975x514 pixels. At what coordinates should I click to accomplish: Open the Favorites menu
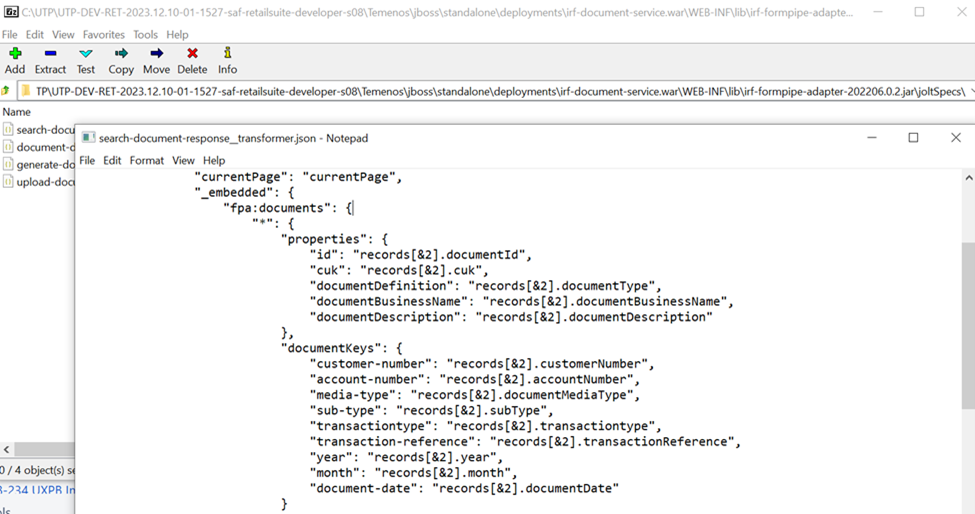pos(103,35)
